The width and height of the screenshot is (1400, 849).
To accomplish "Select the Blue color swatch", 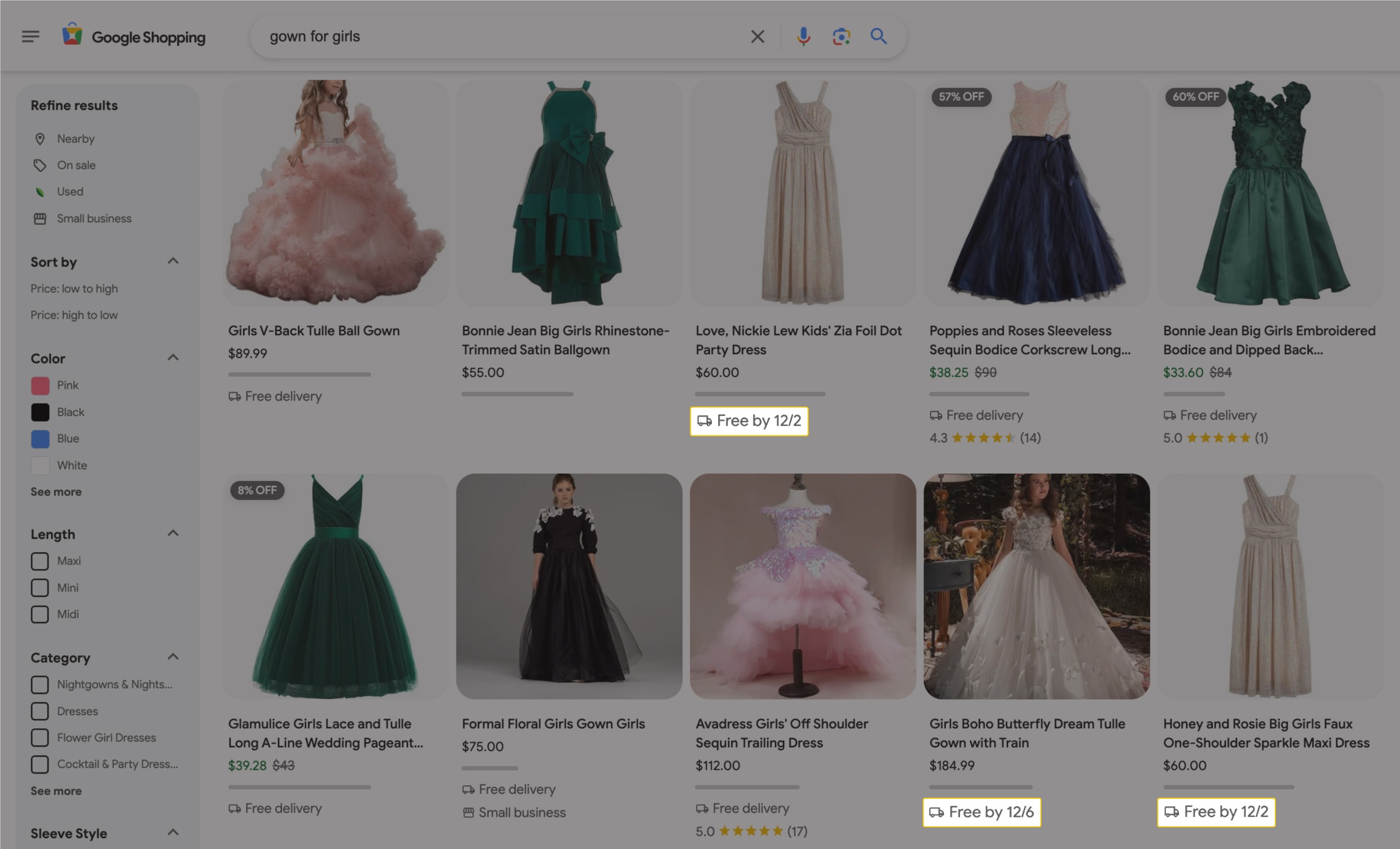I will tap(40, 438).
